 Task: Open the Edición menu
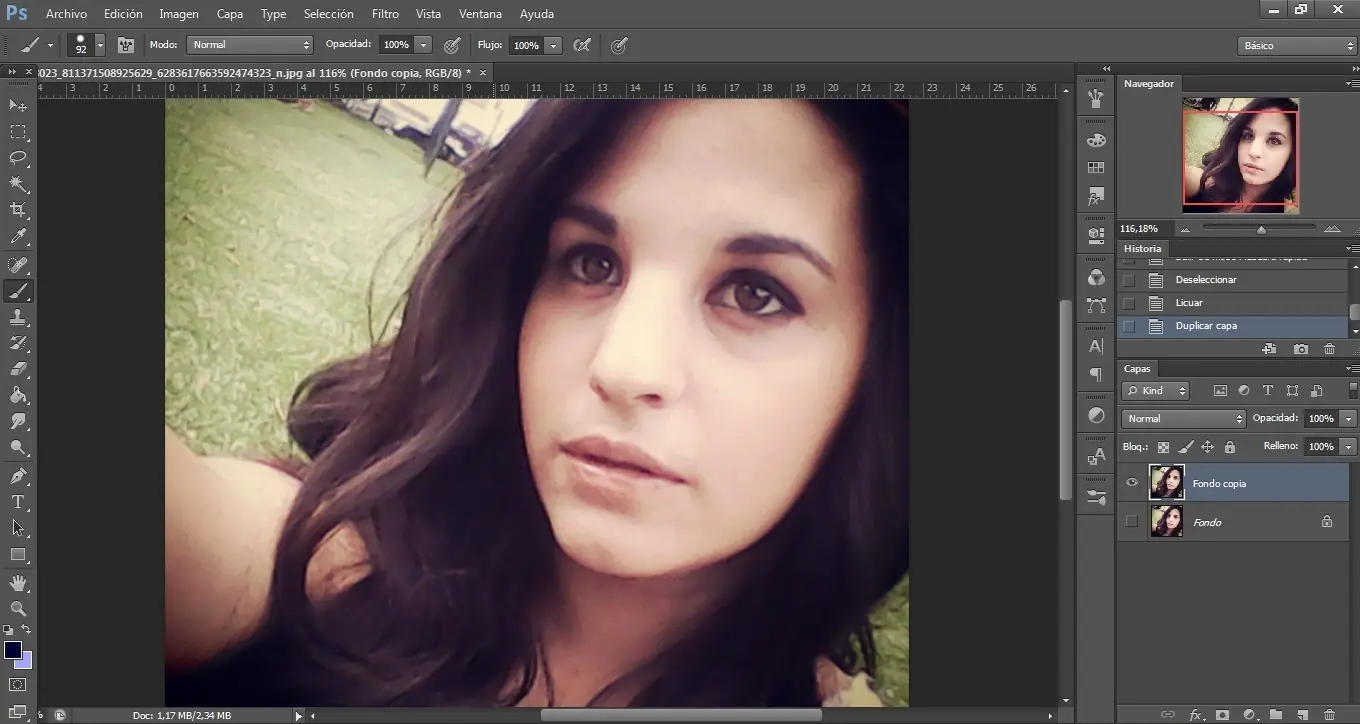pos(123,14)
